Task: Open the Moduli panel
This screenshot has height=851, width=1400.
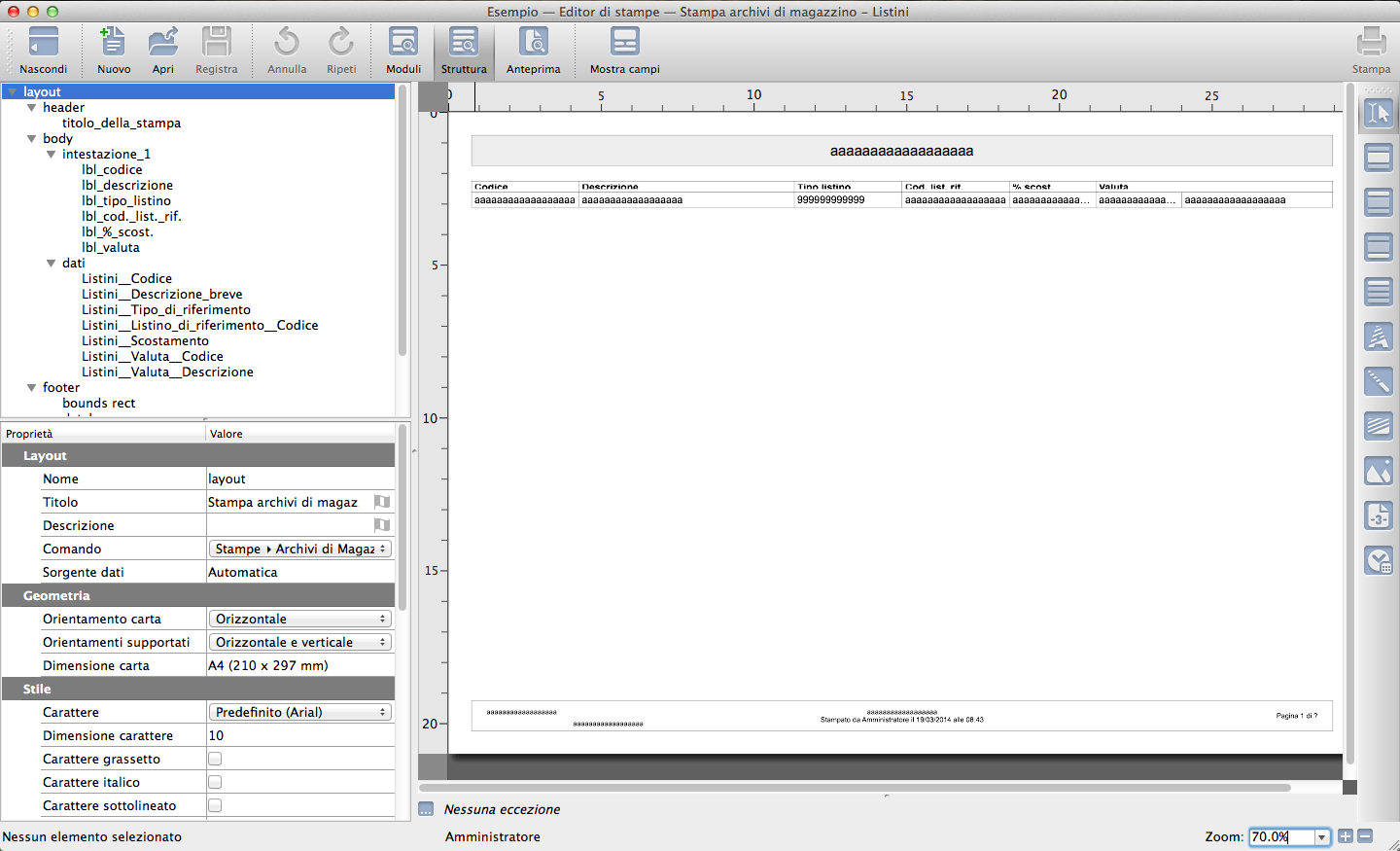Action: coord(402,45)
